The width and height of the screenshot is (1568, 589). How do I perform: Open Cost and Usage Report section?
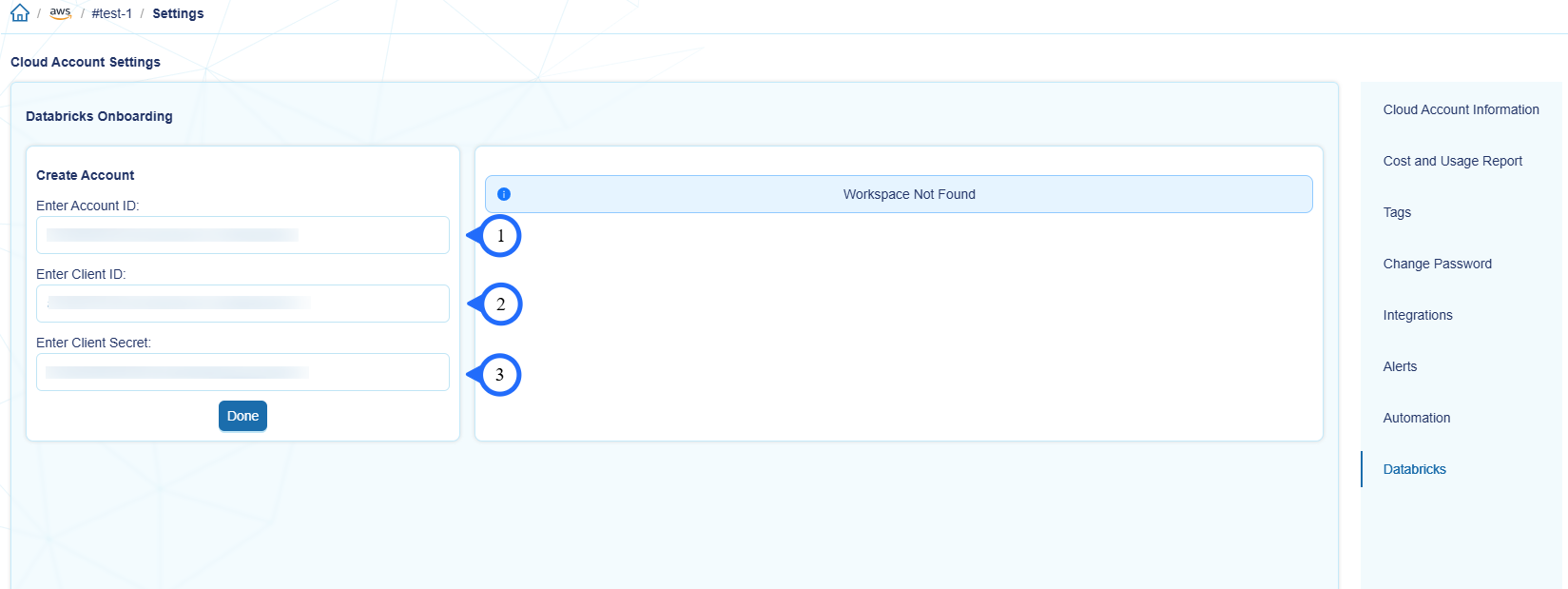(1452, 161)
